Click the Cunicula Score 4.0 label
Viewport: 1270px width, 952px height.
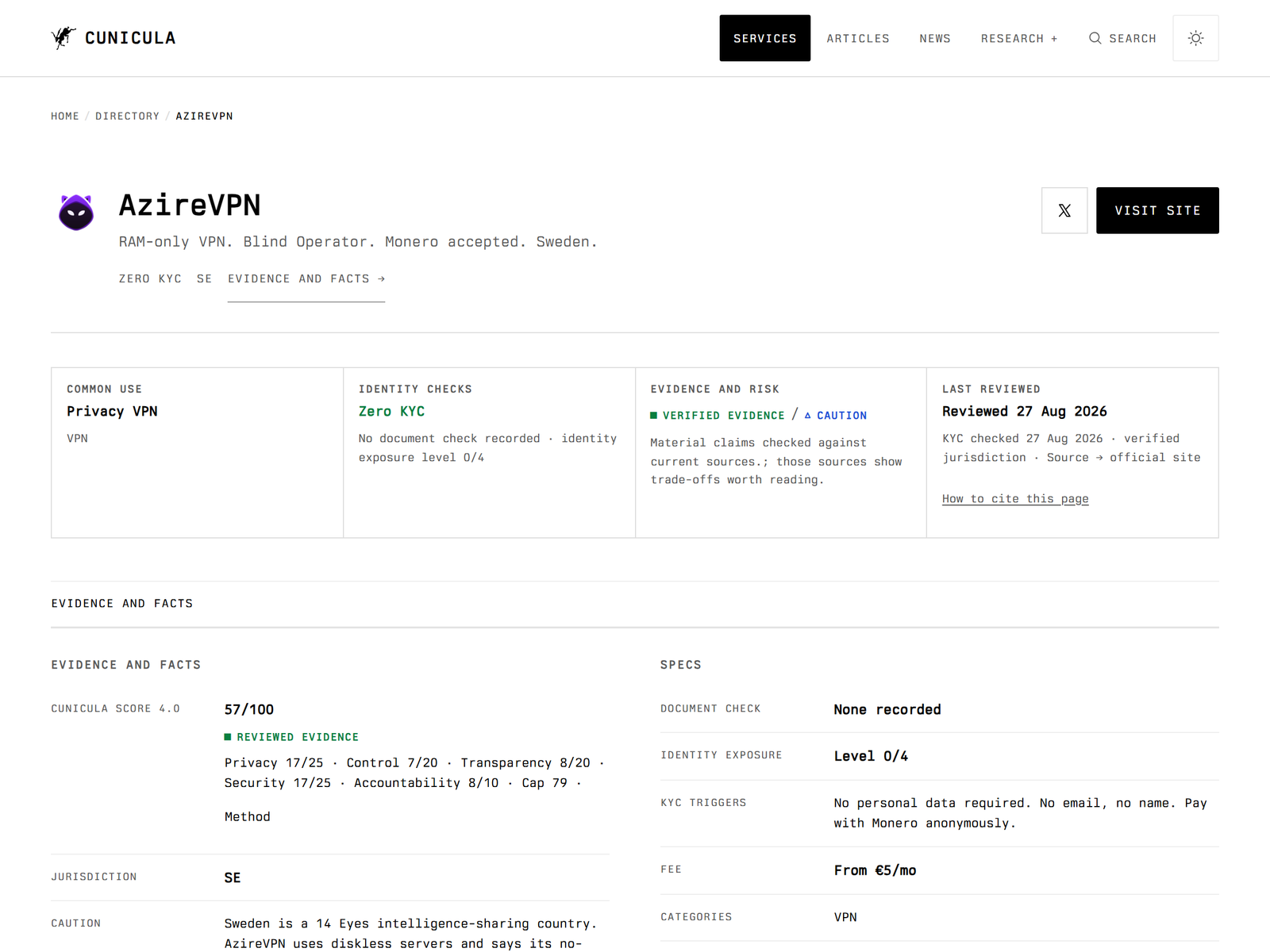click(116, 708)
